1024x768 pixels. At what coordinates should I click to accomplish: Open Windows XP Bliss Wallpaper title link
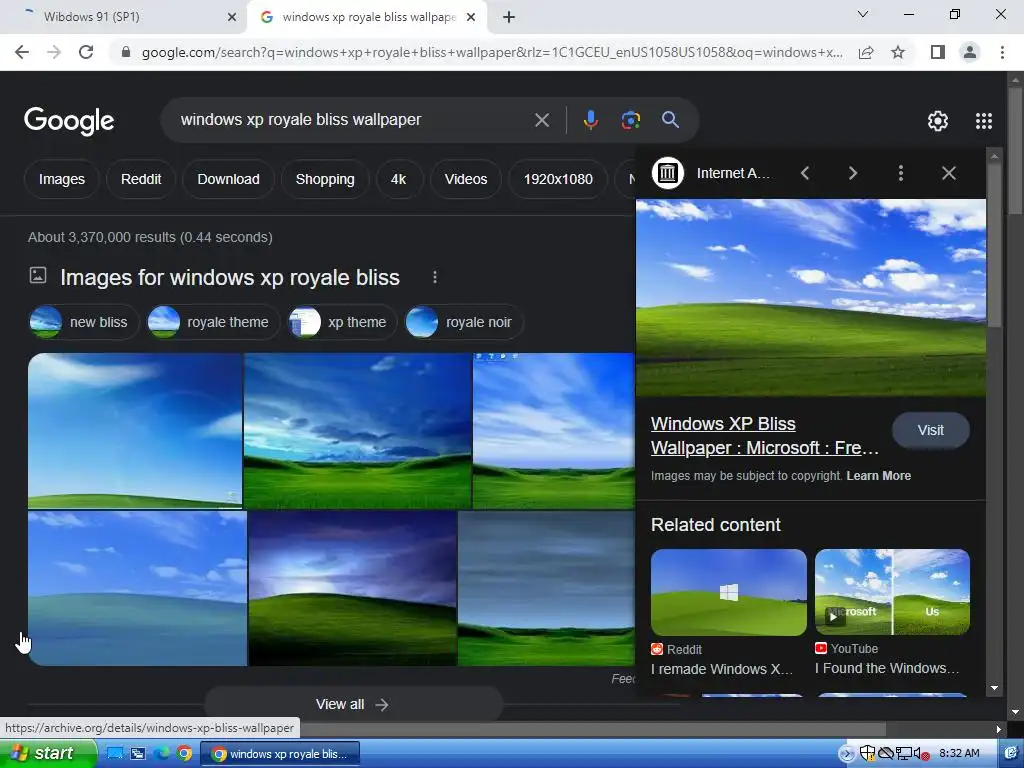765,436
